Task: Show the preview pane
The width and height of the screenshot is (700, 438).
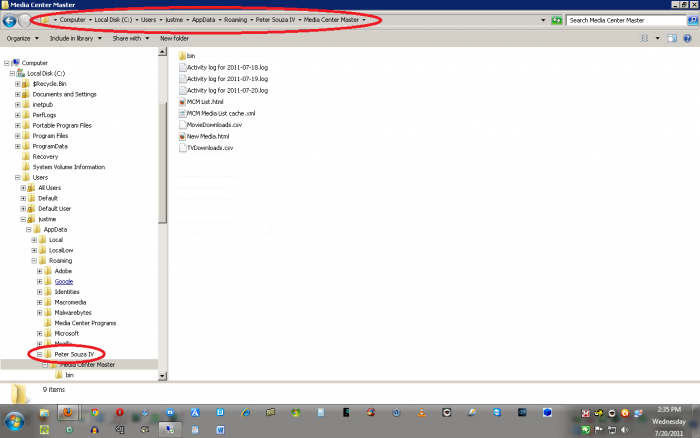Action: tap(672, 38)
